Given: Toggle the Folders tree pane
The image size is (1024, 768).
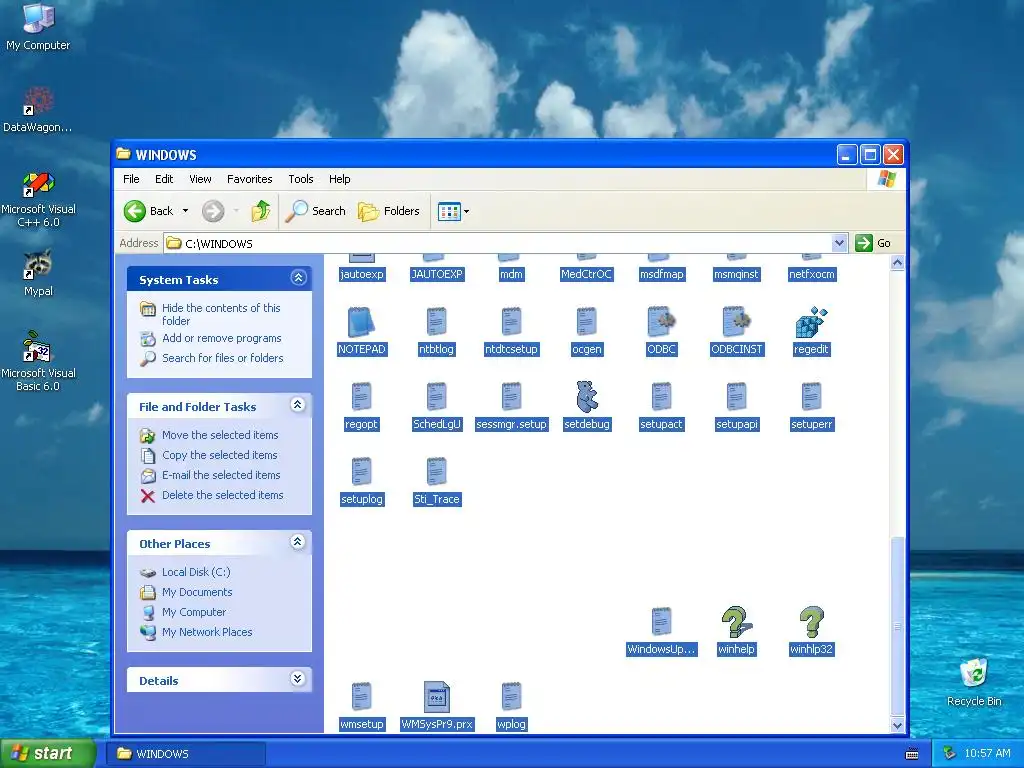Looking at the screenshot, I should pos(389,211).
